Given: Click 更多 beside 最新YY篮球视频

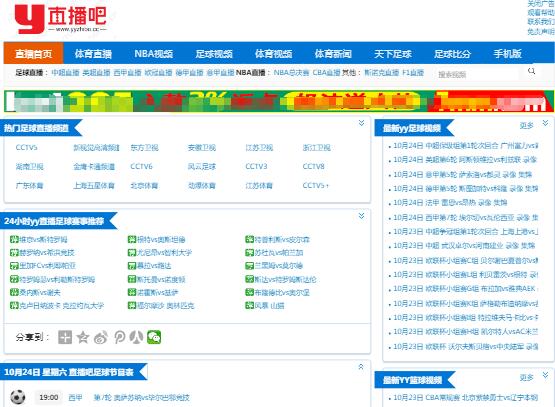Looking at the screenshot, I should pos(526,378).
